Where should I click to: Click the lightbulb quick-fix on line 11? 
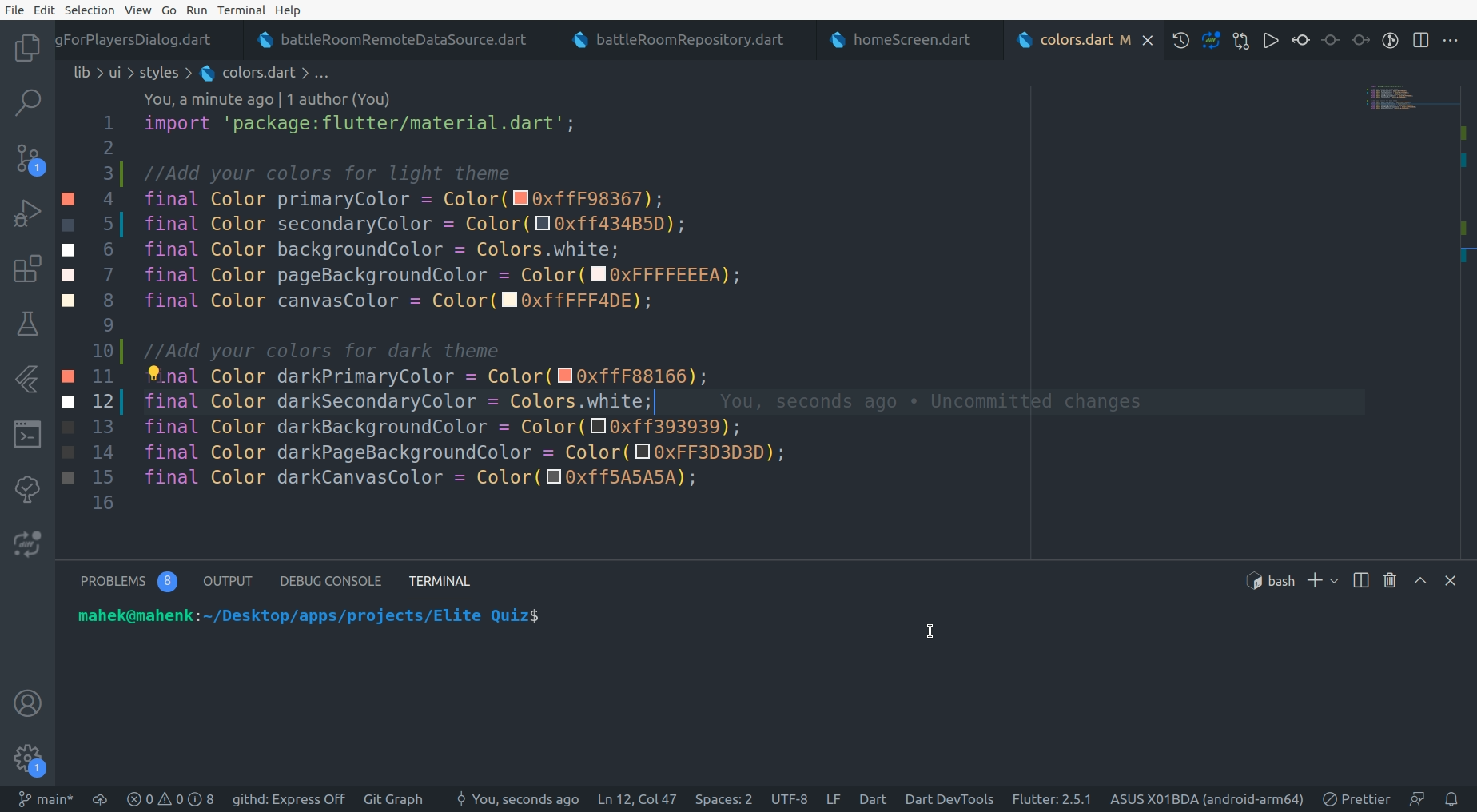click(153, 374)
